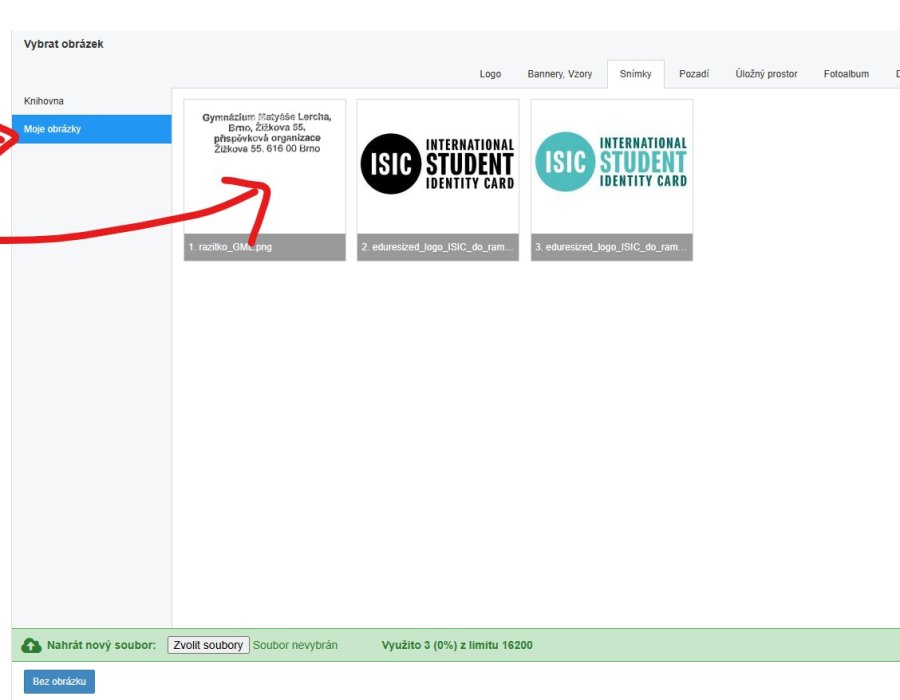Image resolution: width=900 pixels, height=700 pixels.
Task: Click the 1. razitko_GML.png caption
Action: click(265, 247)
